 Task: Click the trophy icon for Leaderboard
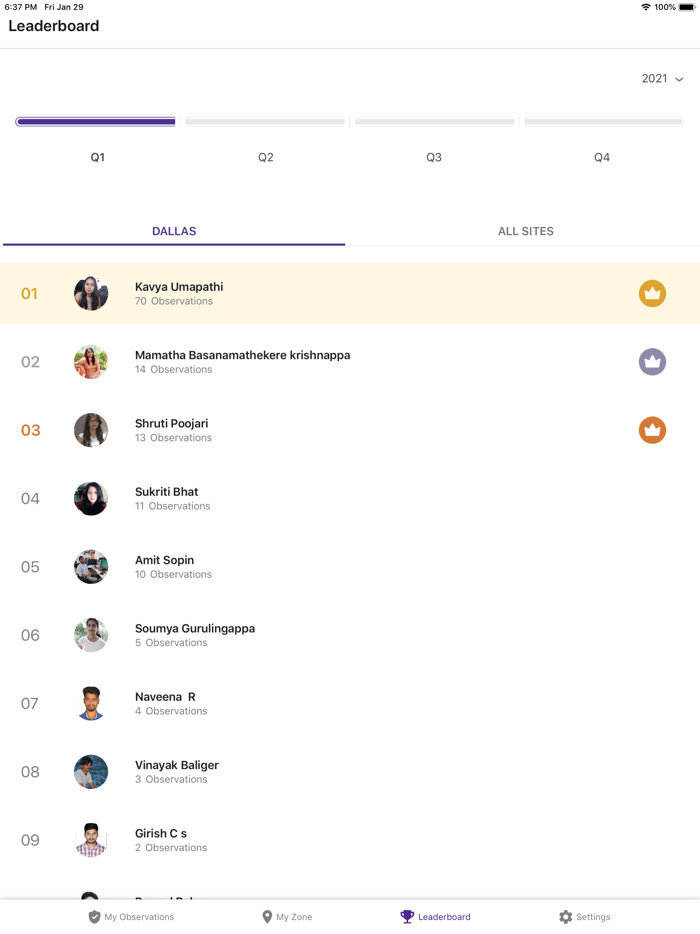(x=407, y=916)
